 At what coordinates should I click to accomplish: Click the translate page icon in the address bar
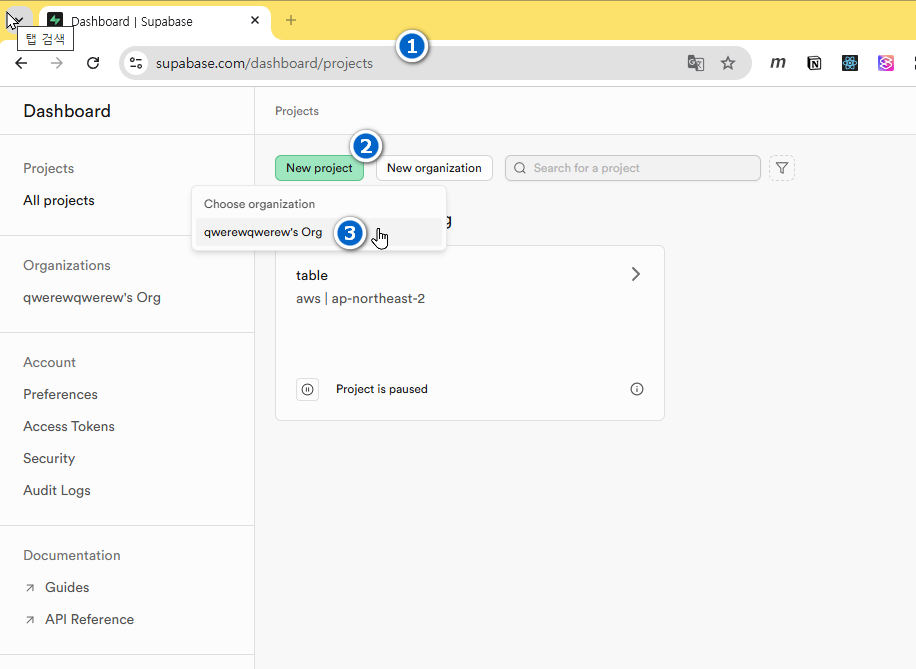(696, 63)
